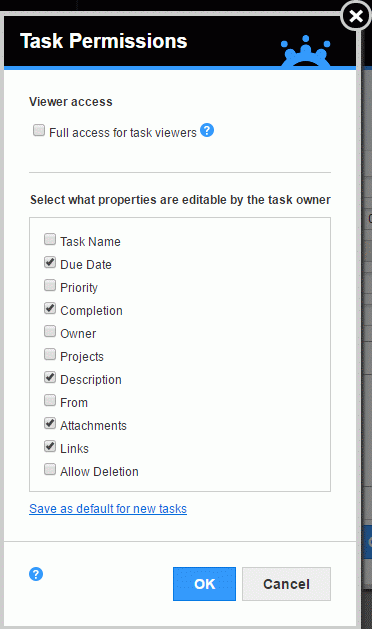Check the Task Name checkbox
The image size is (372, 629).
[50, 239]
